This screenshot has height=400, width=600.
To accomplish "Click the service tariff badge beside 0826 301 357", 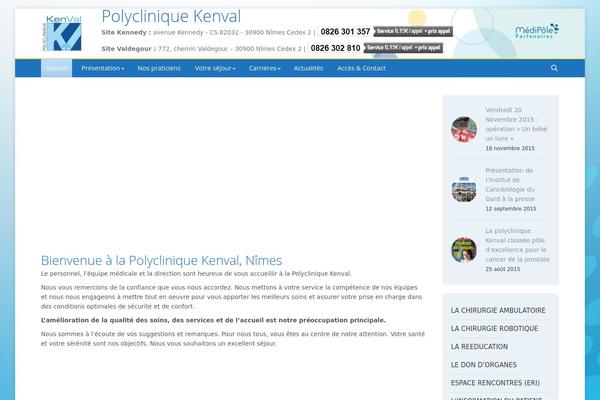I will [413, 31].
